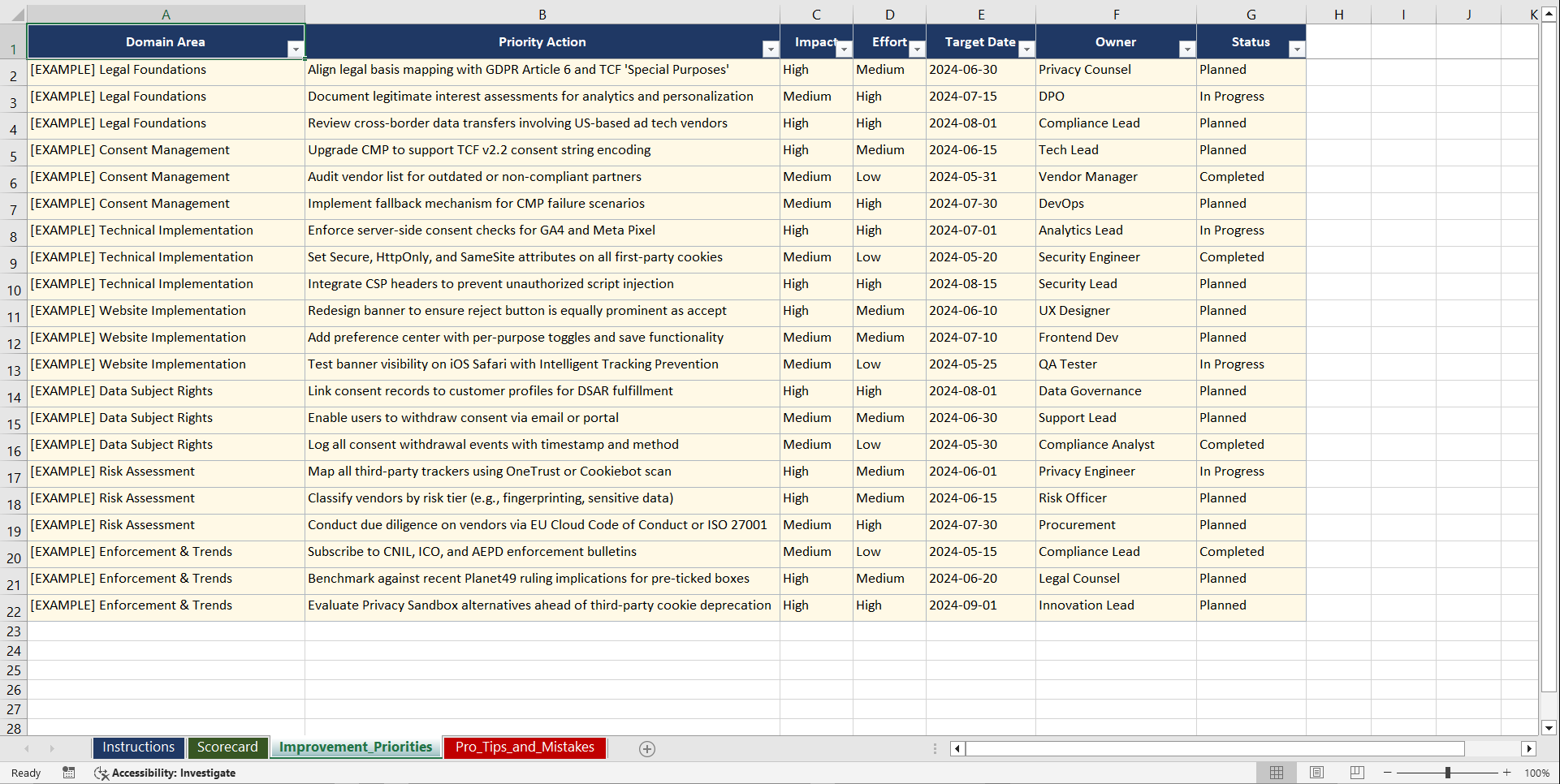1560x784 pixels.
Task: Add a new worksheet with the plus icon
Action: (647, 748)
